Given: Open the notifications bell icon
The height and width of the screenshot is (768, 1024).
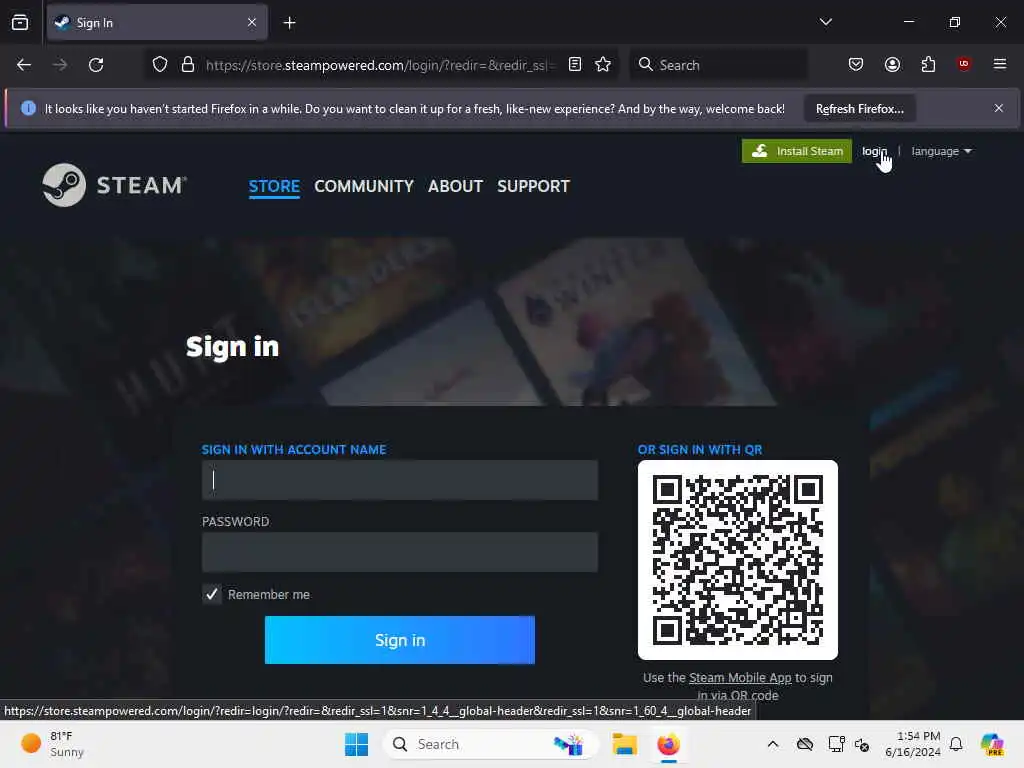Looking at the screenshot, I should 956,744.
